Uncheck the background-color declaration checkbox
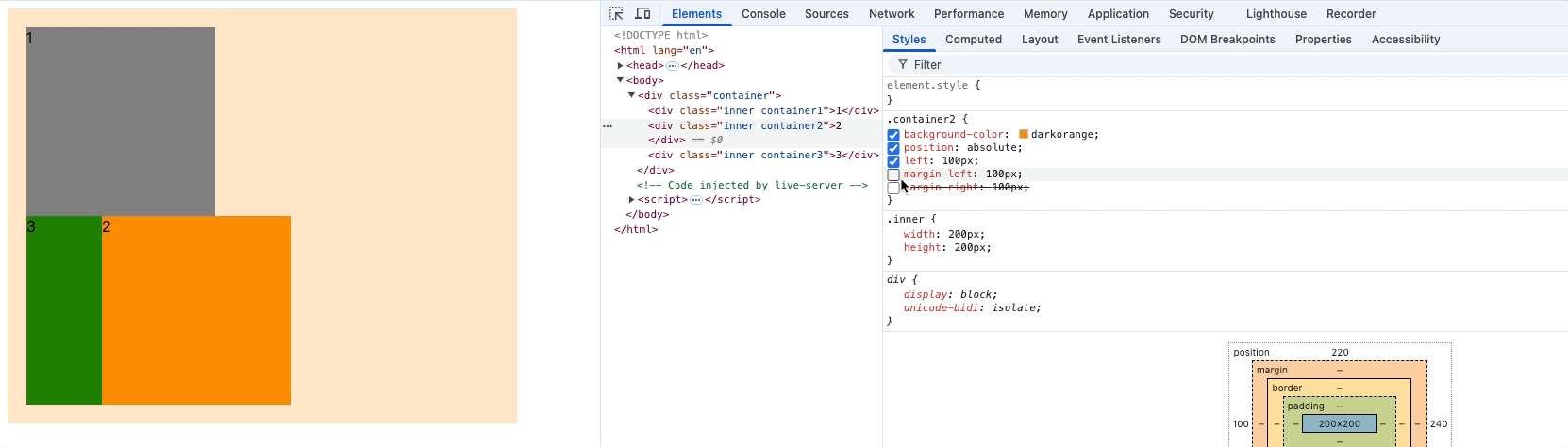Image resolution: width=1568 pixels, height=447 pixels. [x=893, y=135]
